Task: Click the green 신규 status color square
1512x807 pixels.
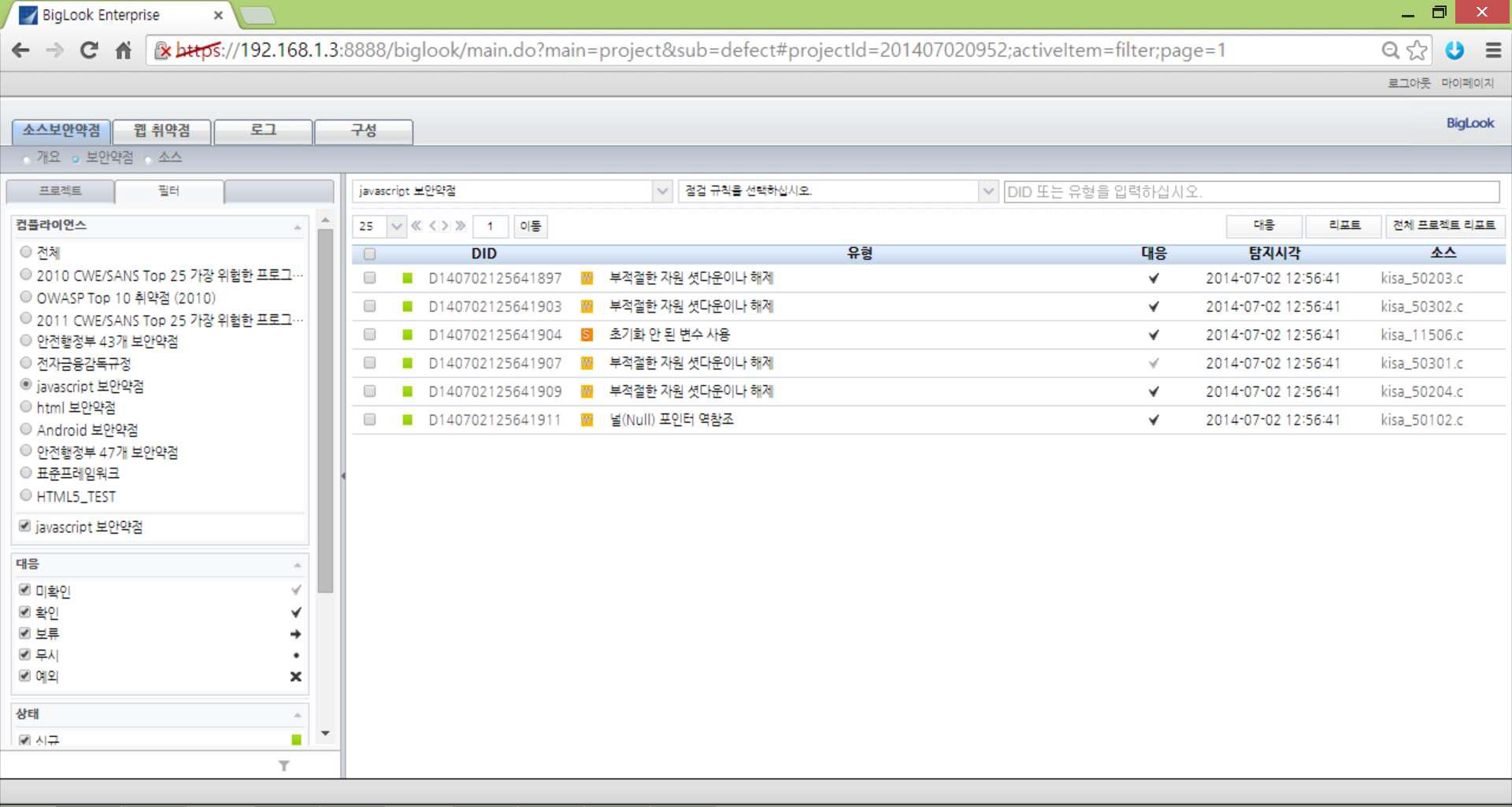Action: pyautogui.click(x=296, y=739)
